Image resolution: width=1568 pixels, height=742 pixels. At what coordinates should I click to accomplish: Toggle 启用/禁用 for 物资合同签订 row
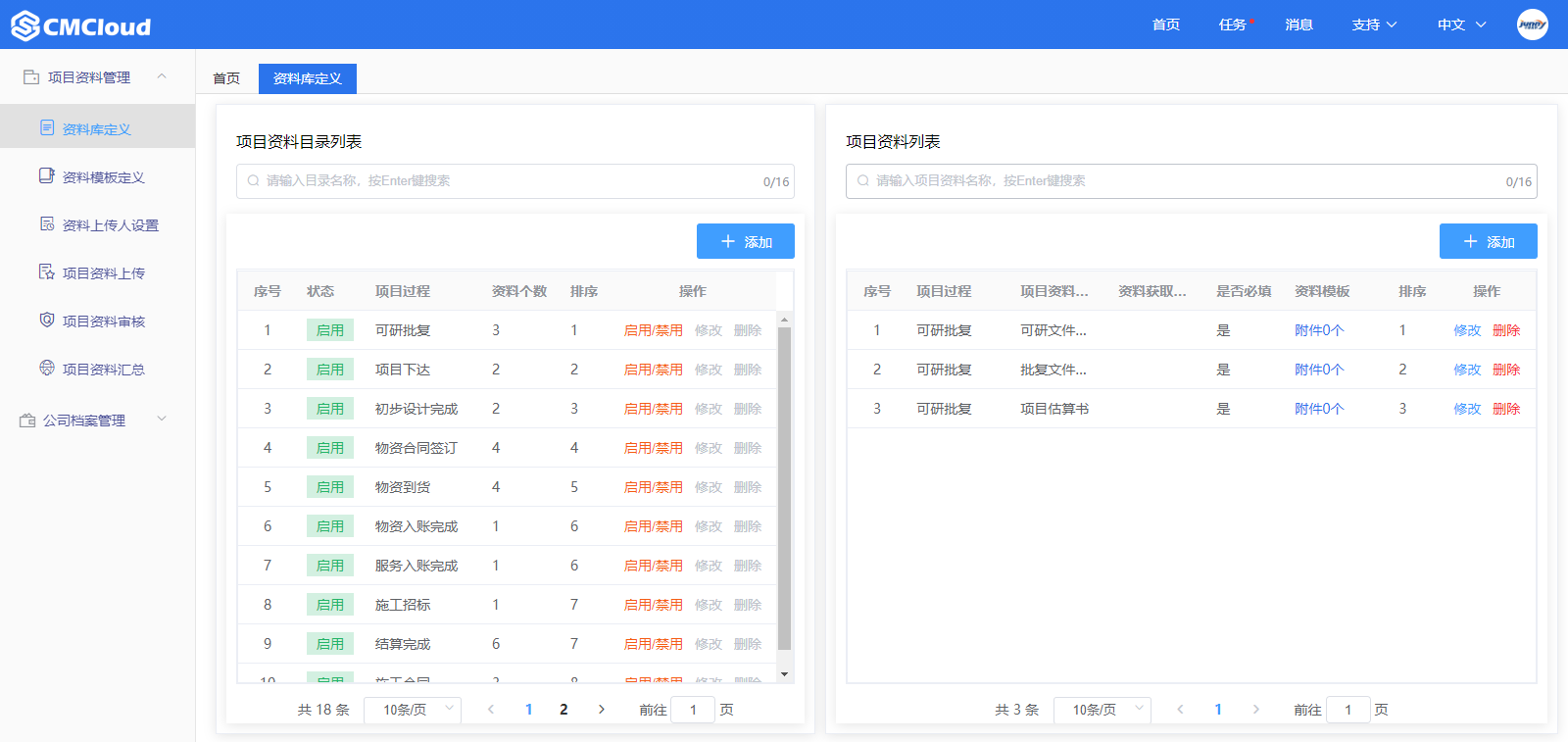tap(654, 448)
